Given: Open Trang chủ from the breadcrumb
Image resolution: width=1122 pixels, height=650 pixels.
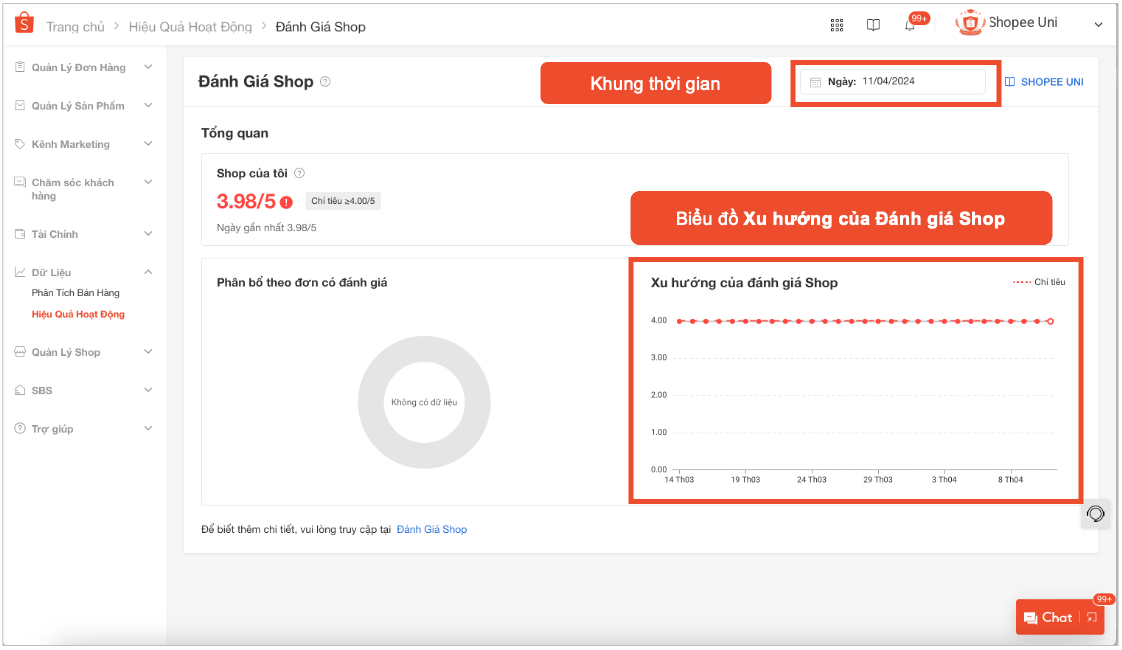Looking at the screenshot, I should [75, 28].
